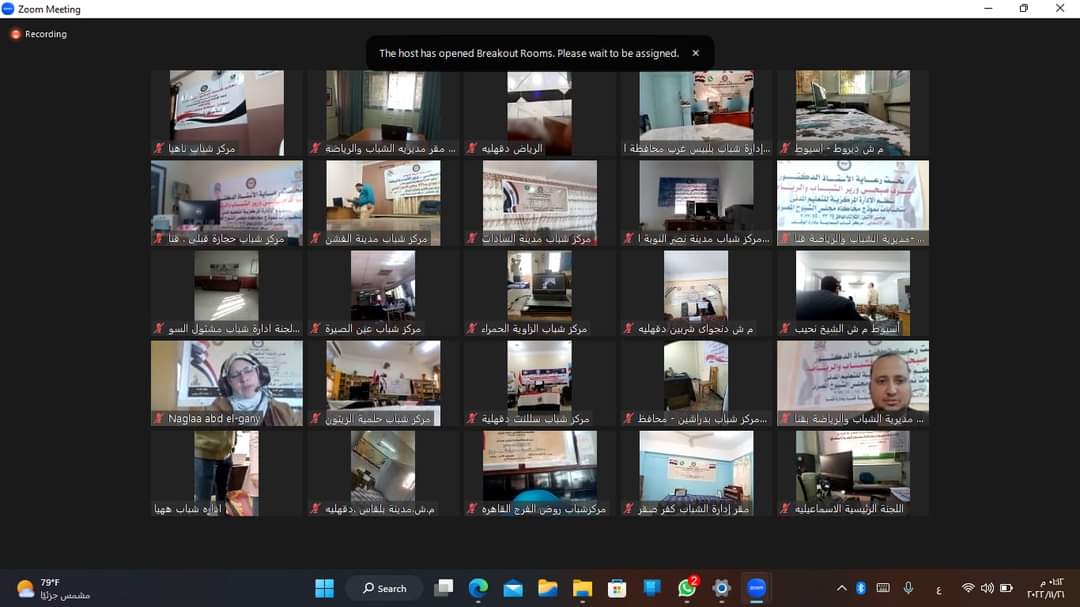Open the Wi-Fi network tray icon

pos(967,588)
